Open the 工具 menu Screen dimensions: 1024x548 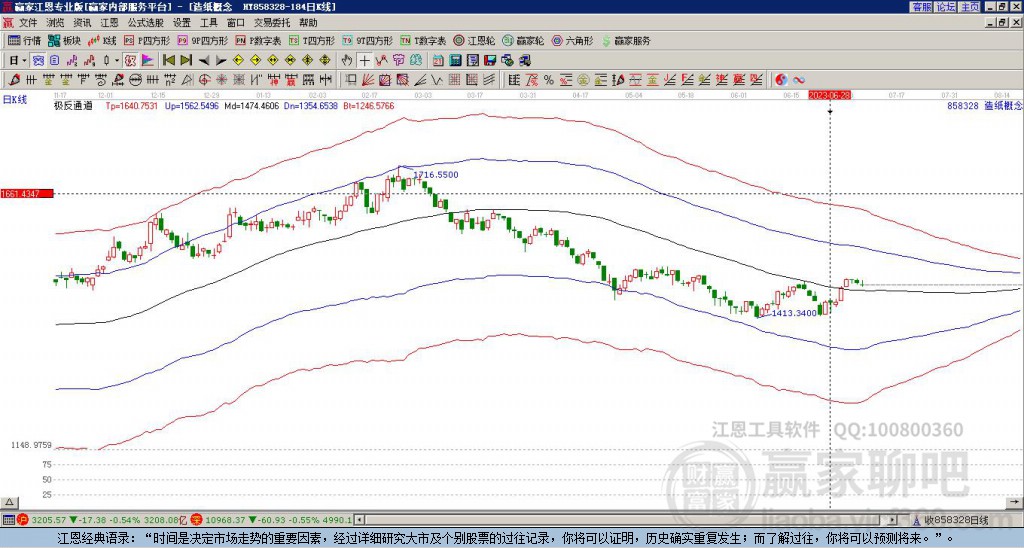pyautogui.click(x=209, y=23)
